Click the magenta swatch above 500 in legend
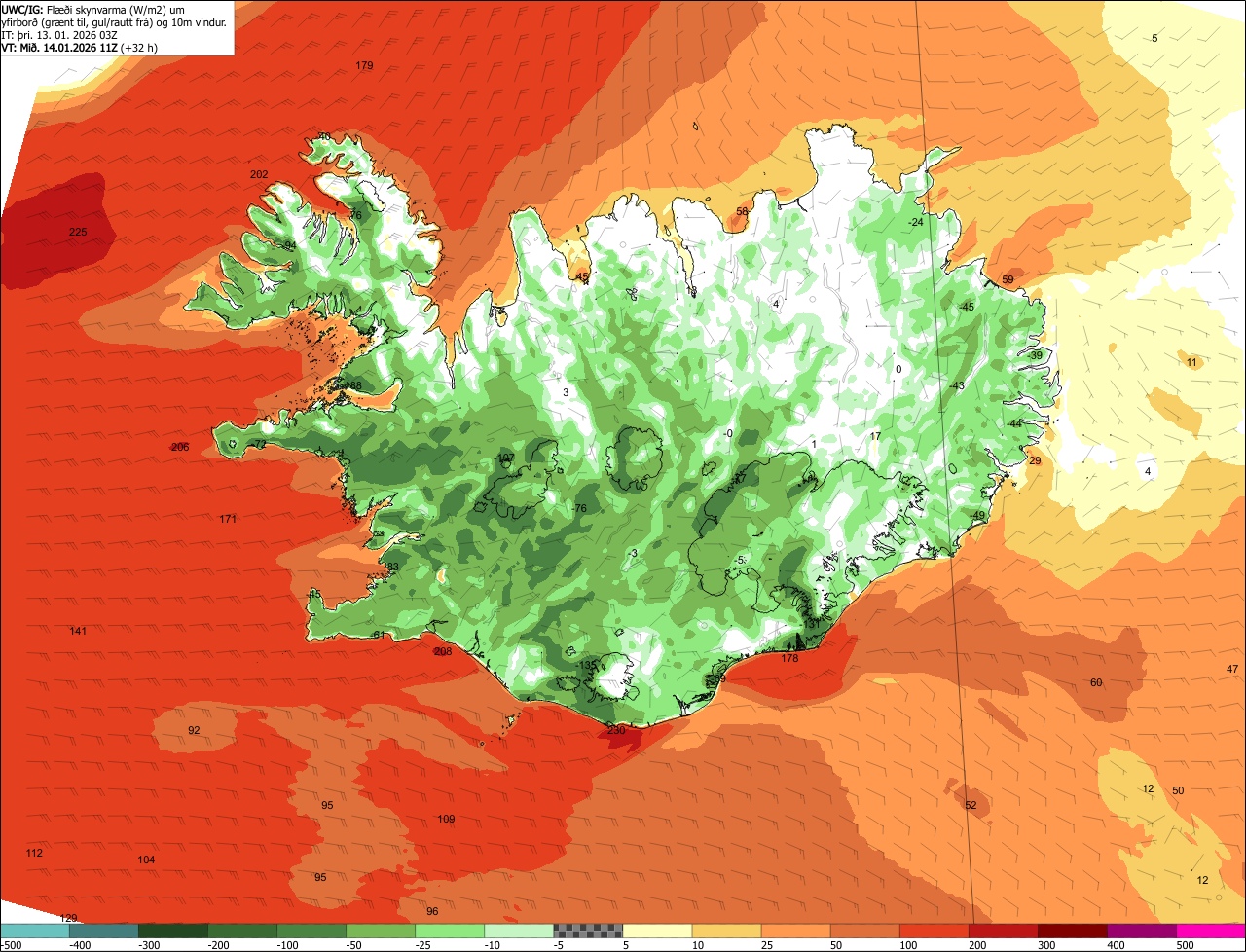 [x=1211, y=931]
